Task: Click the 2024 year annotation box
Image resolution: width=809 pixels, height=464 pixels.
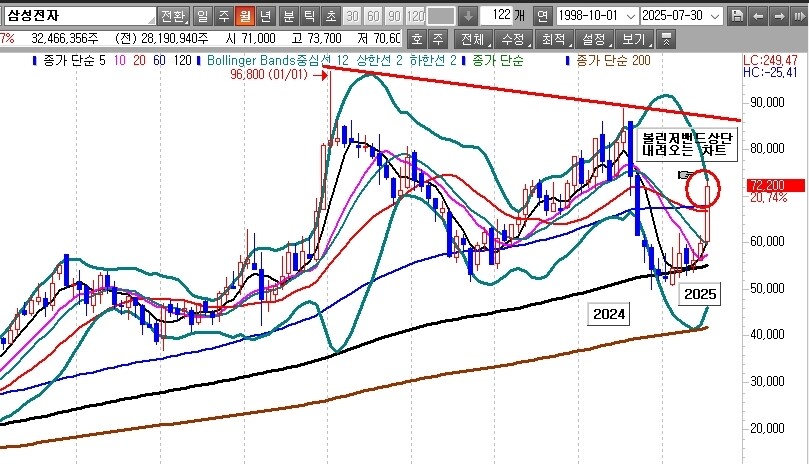Action: [609, 314]
